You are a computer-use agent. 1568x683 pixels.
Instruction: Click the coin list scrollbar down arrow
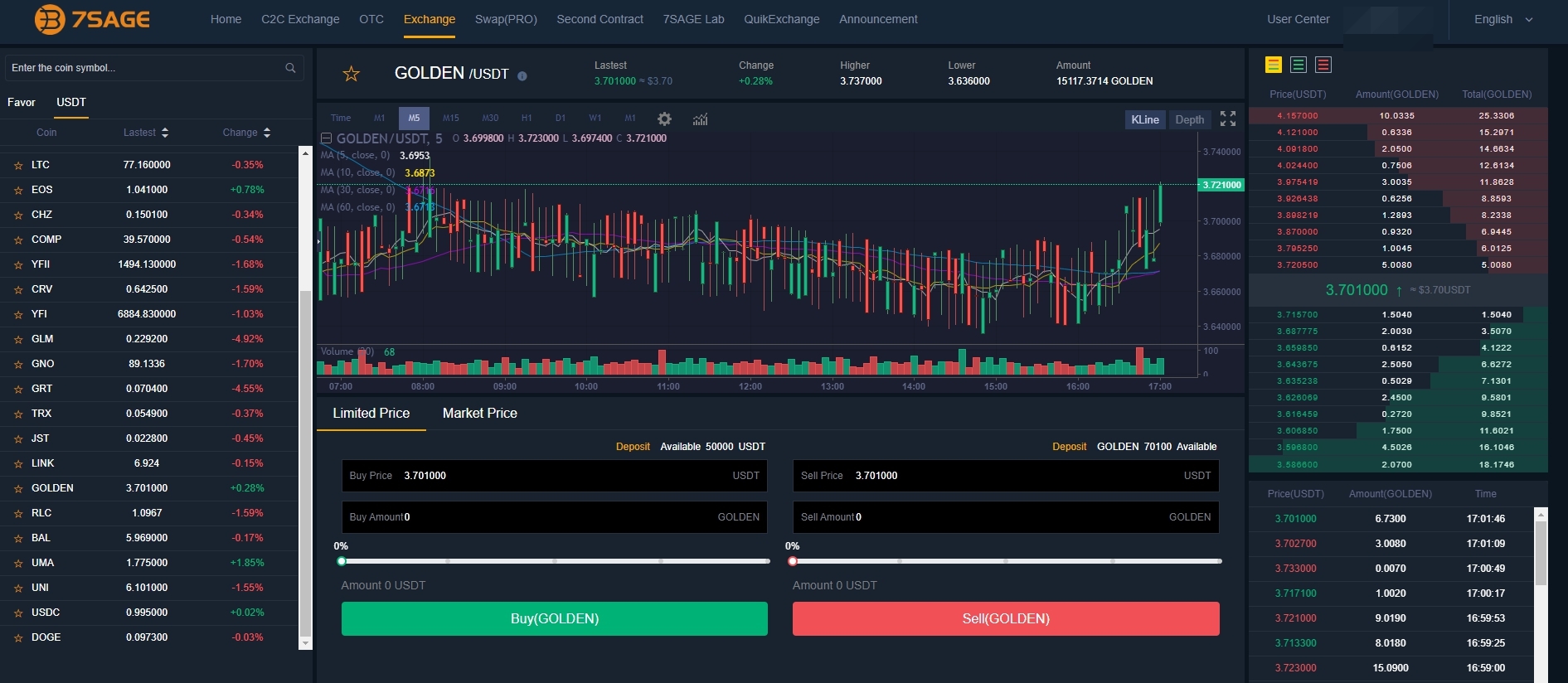pos(305,643)
